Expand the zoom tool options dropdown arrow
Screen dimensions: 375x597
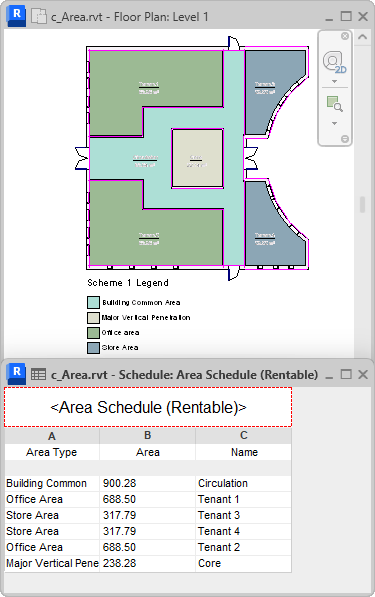pyautogui.click(x=334, y=123)
